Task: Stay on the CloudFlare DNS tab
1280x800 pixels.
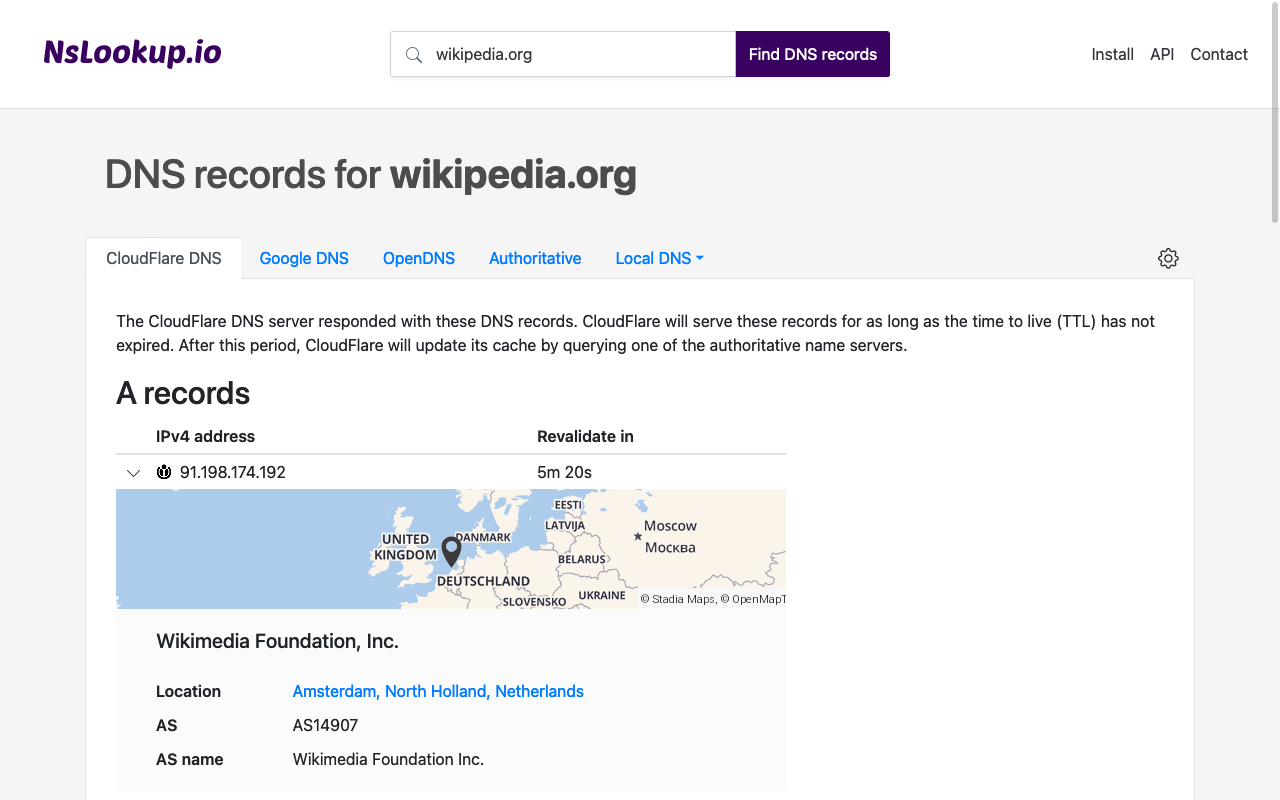Action: (x=164, y=258)
